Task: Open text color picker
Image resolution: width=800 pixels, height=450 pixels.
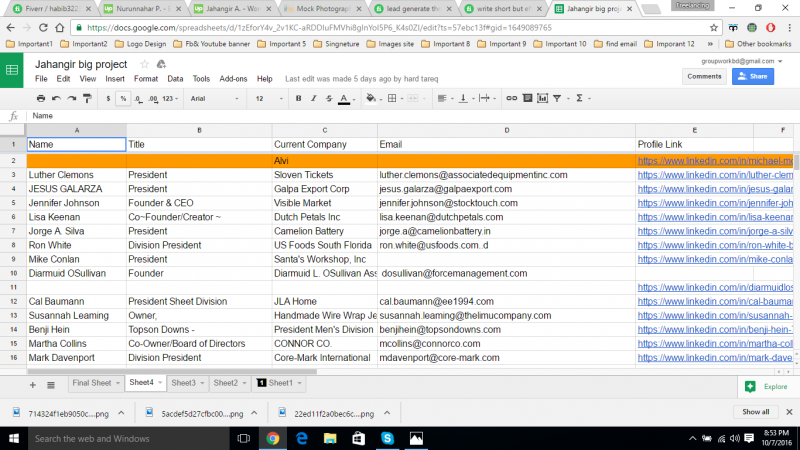Action: click(344, 99)
